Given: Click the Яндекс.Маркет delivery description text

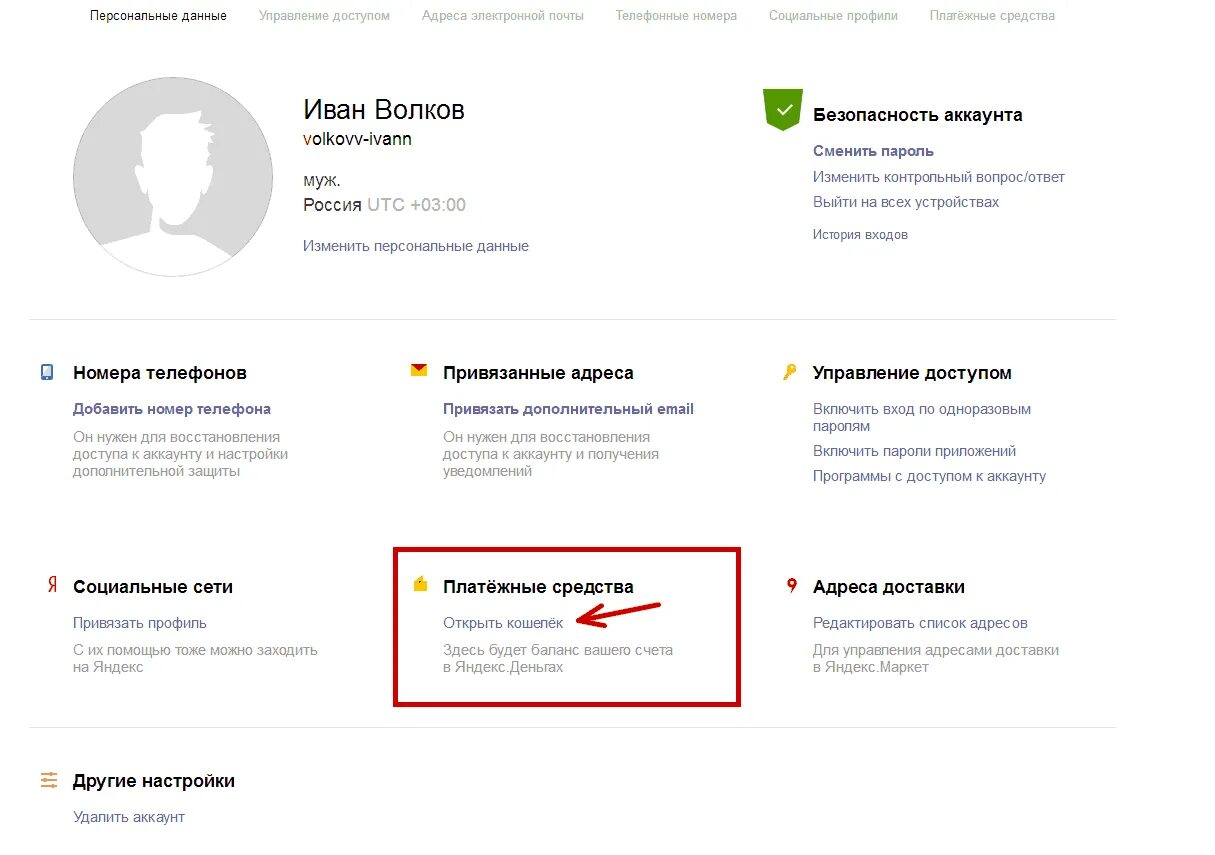Looking at the screenshot, I should click(936, 658).
